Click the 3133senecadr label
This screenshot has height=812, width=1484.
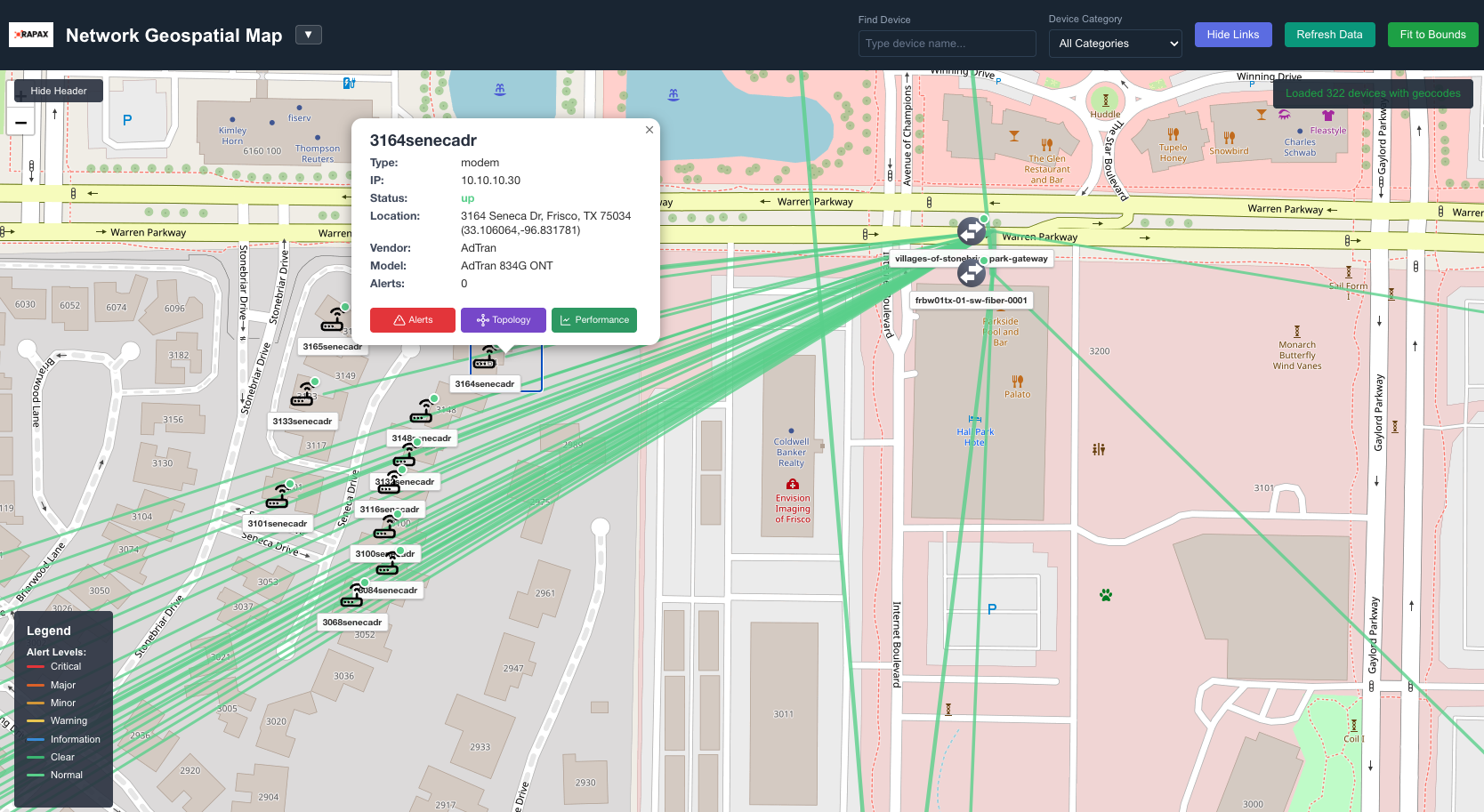pos(302,422)
